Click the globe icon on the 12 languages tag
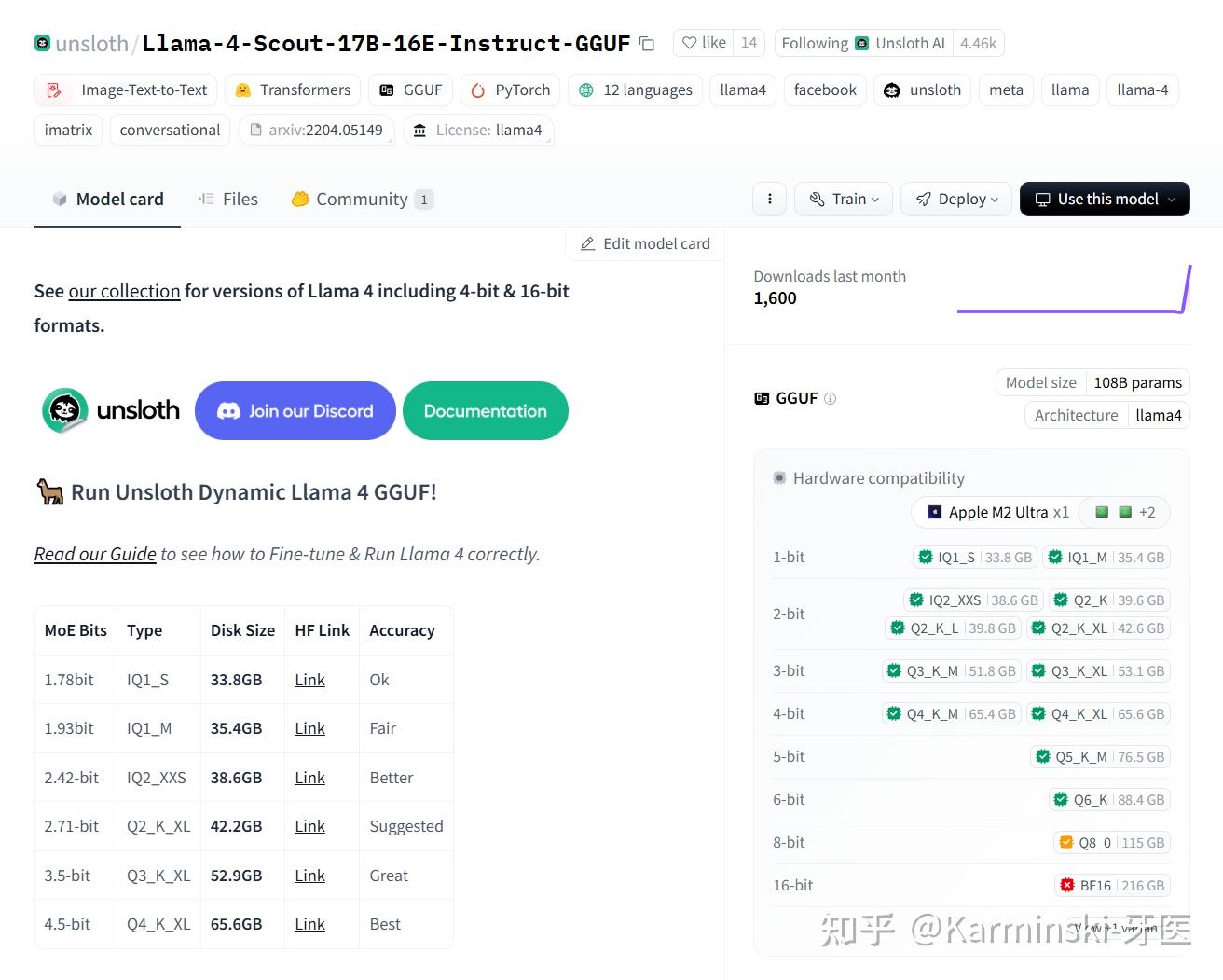Viewport: 1223px width, 980px height. pos(585,90)
